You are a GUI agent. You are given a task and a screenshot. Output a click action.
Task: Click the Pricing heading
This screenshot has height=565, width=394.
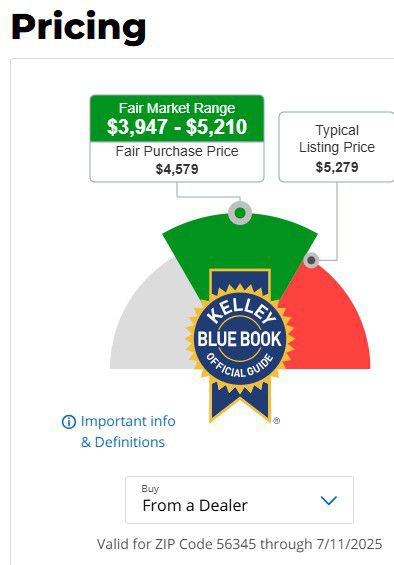(79, 28)
